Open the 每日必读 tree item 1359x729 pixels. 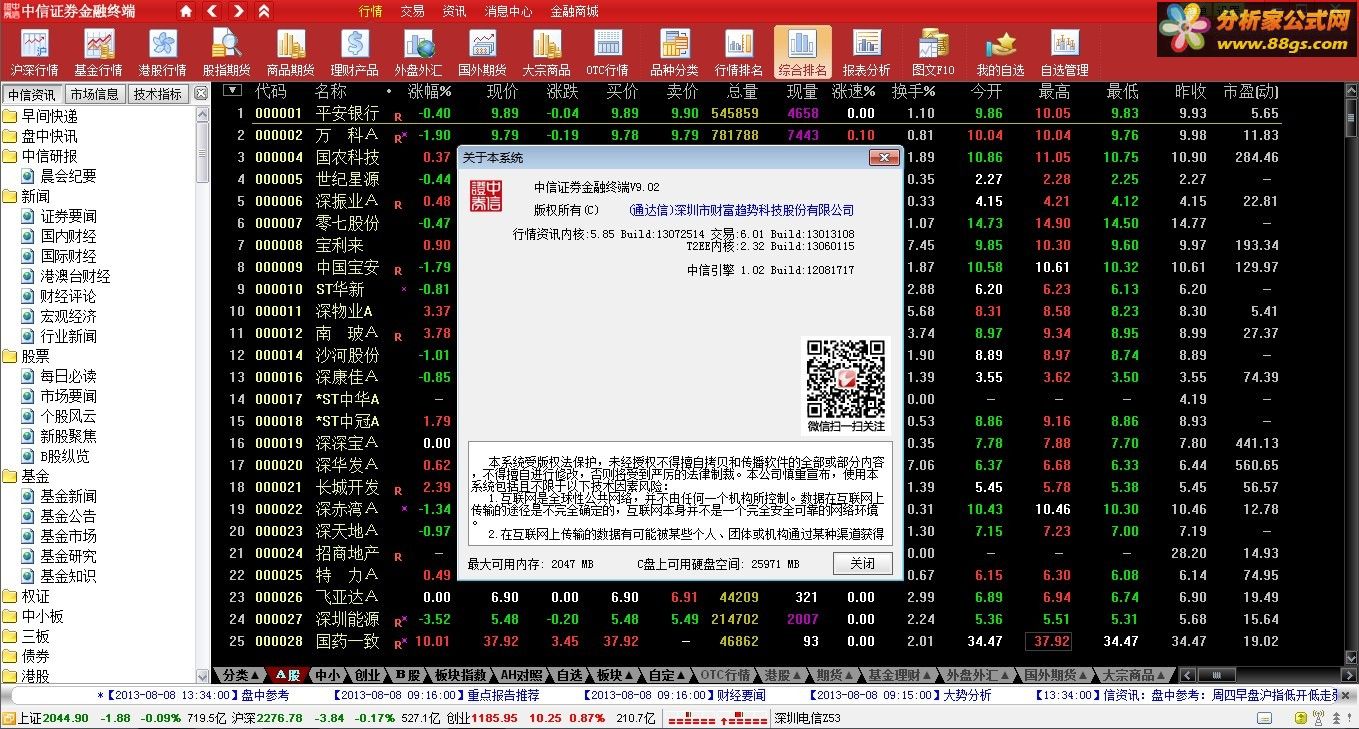(x=69, y=376)
